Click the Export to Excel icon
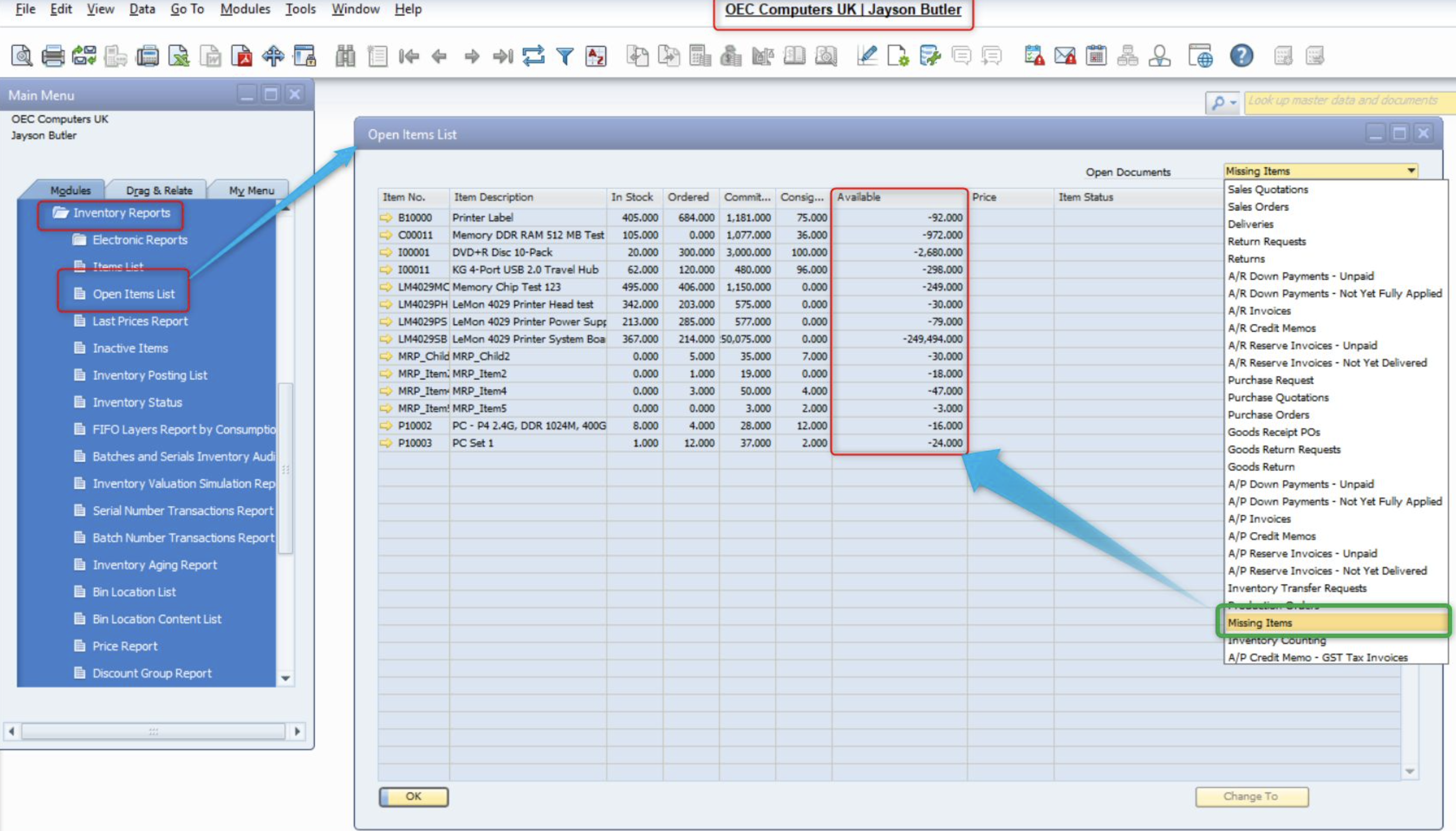The image size is (1456, 831). [179, 56]
